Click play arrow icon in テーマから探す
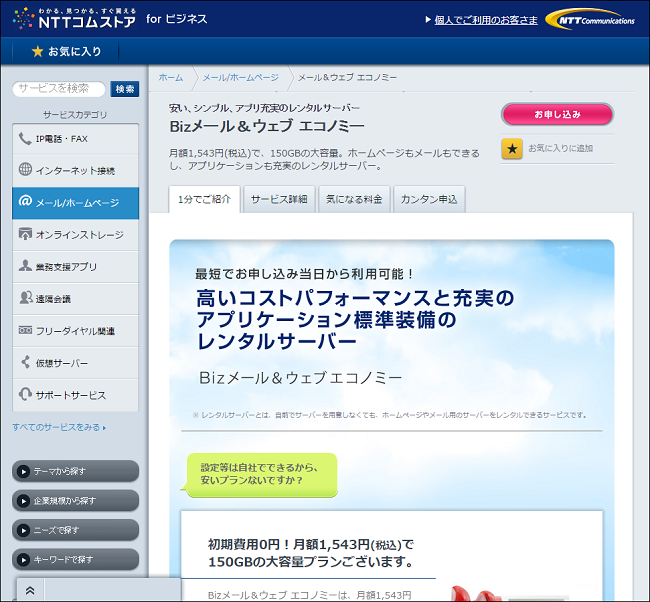This screenshot has width=650, height=602. click(23, 471)
